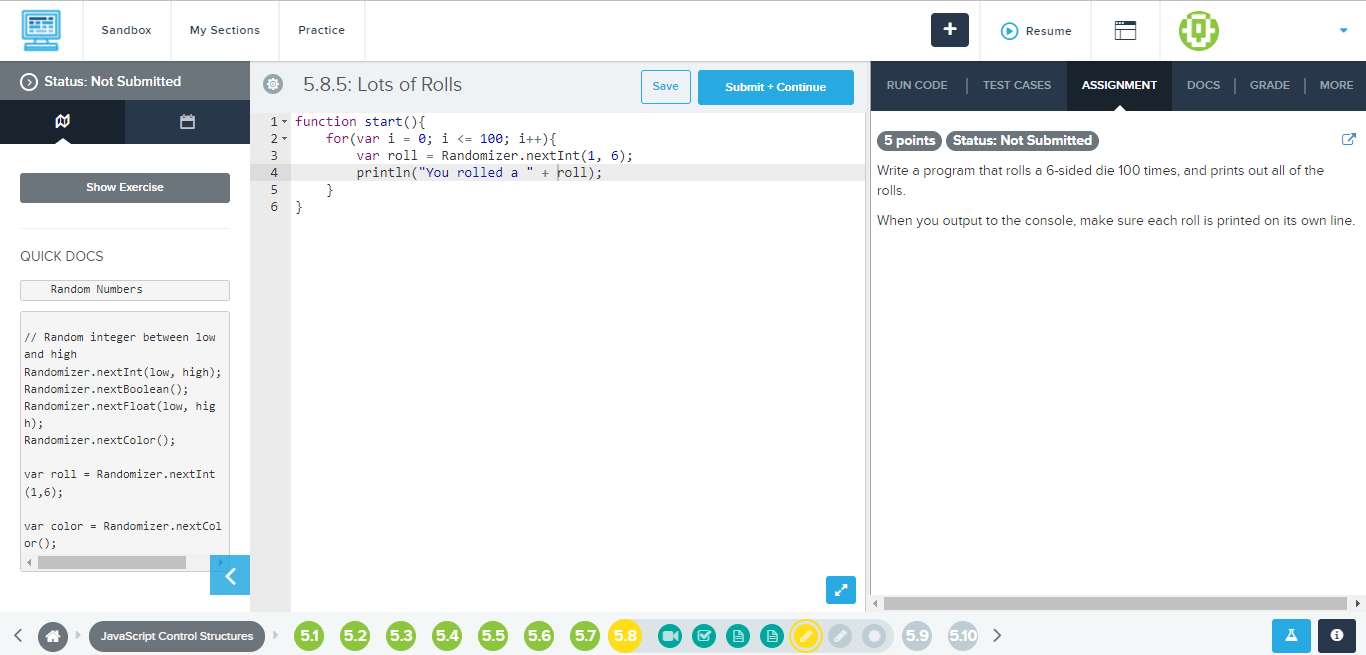Open the gray pencil exercise item
Screen dimensions: 1366x655
click(840, 636)
